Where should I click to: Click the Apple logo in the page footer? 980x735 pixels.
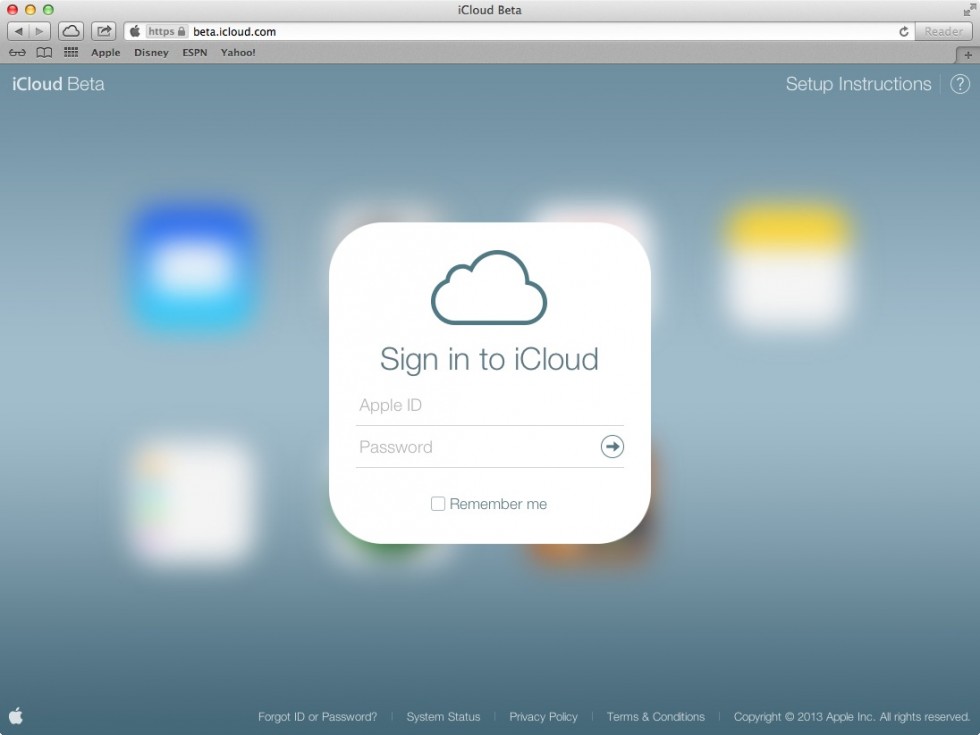[x=16, y=716]
